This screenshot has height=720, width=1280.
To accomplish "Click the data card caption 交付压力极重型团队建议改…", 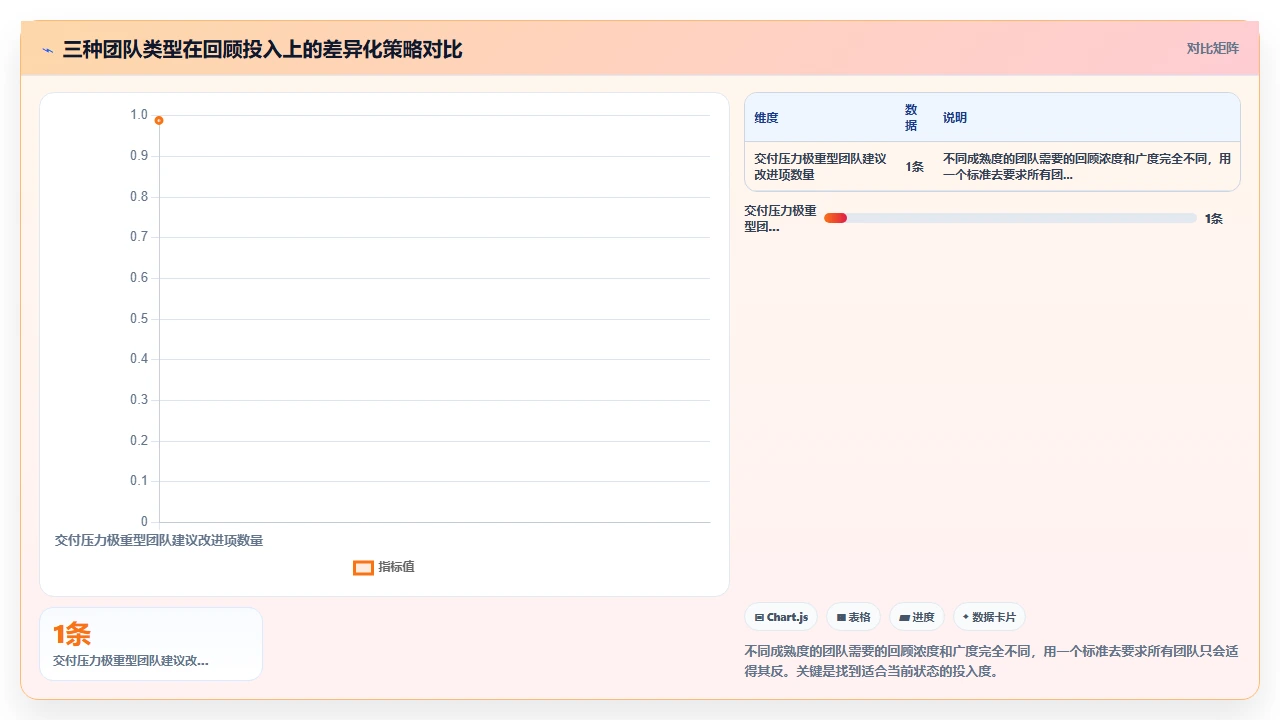I will pyautogui.click(x=131, y=661).
